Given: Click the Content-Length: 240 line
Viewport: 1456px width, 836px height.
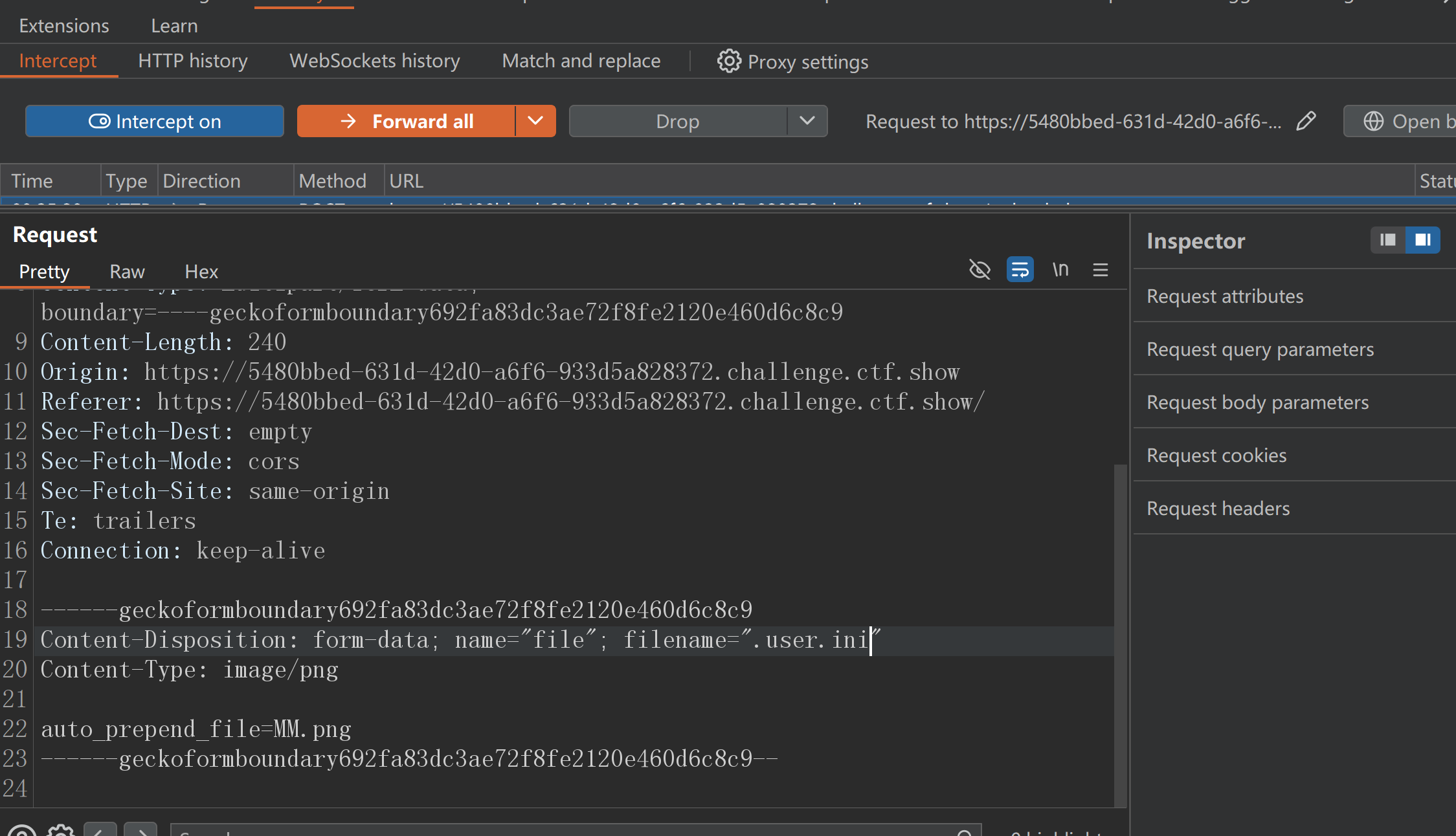Looking at the screenshot, I should (163, 342).
